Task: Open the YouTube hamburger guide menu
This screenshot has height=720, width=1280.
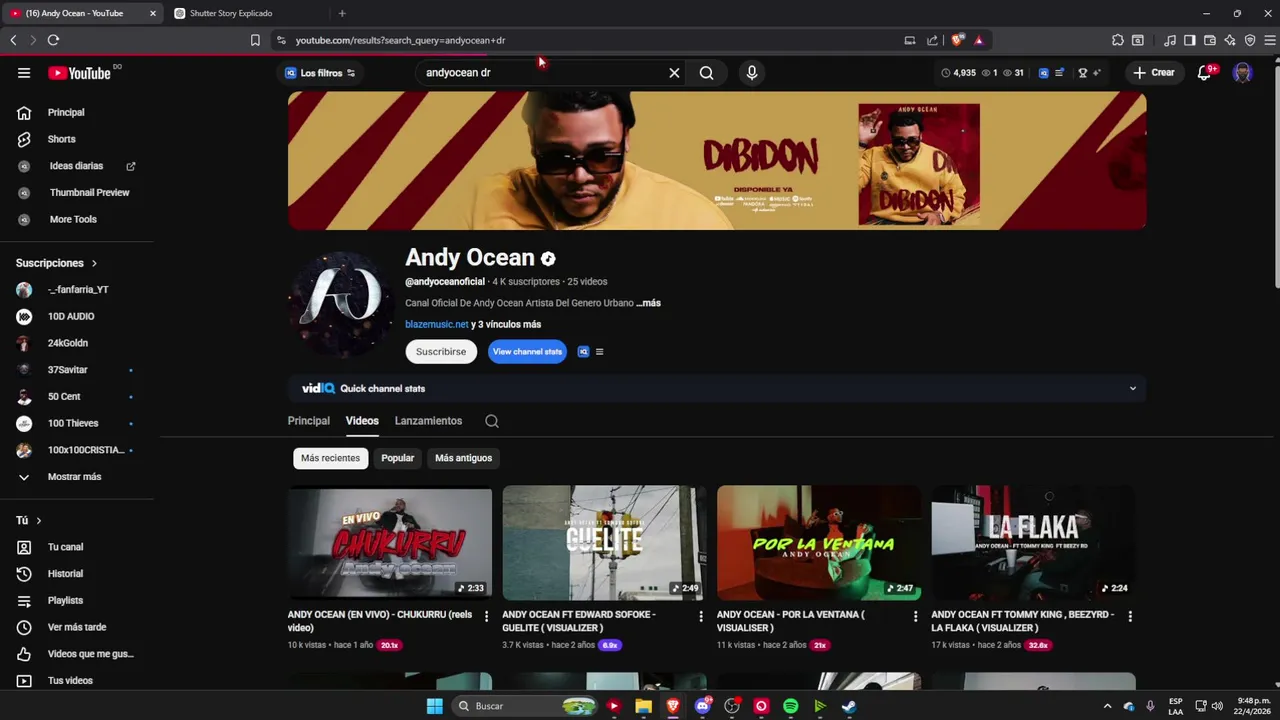Action: (24, 73)
